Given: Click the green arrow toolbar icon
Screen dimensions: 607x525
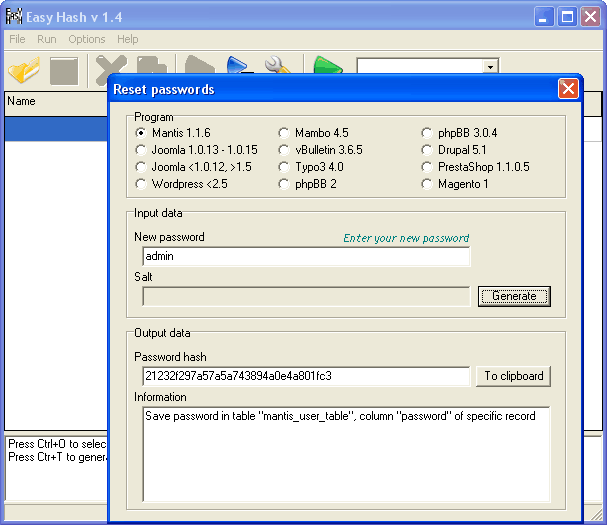Looking at the screenshot, I should tap(328, 65).
